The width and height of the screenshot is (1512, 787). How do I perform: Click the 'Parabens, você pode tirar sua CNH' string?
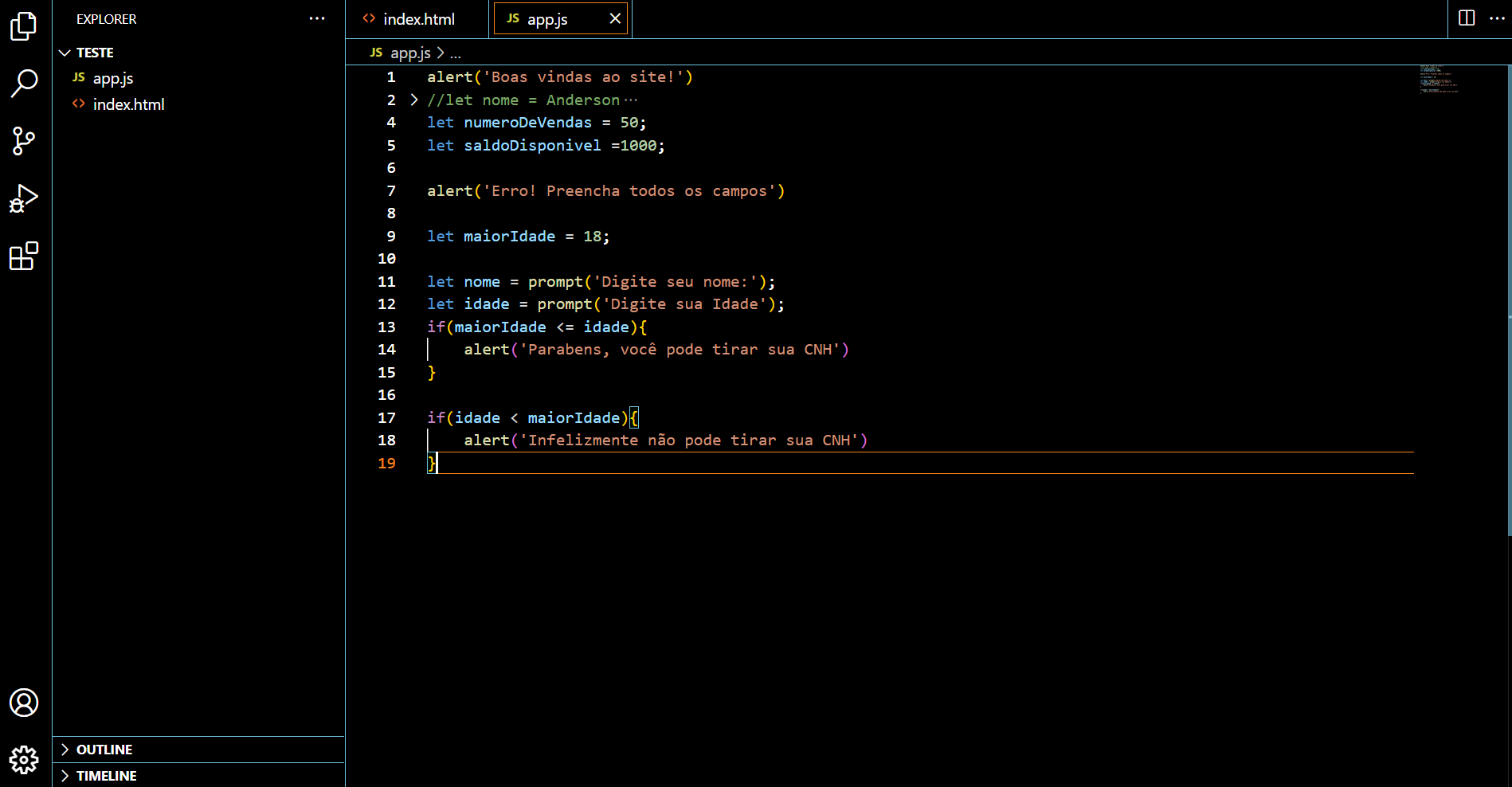coord(680,350)
